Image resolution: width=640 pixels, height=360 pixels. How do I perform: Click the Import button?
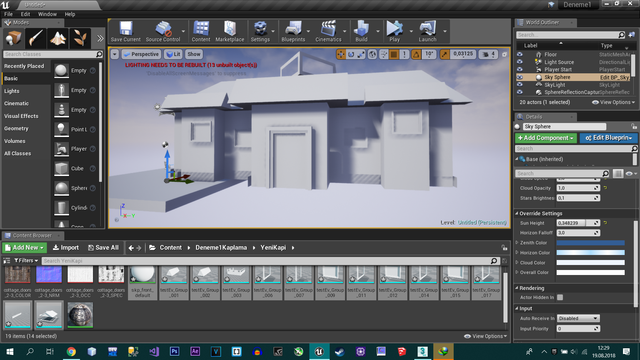click(x=66, y=248)
